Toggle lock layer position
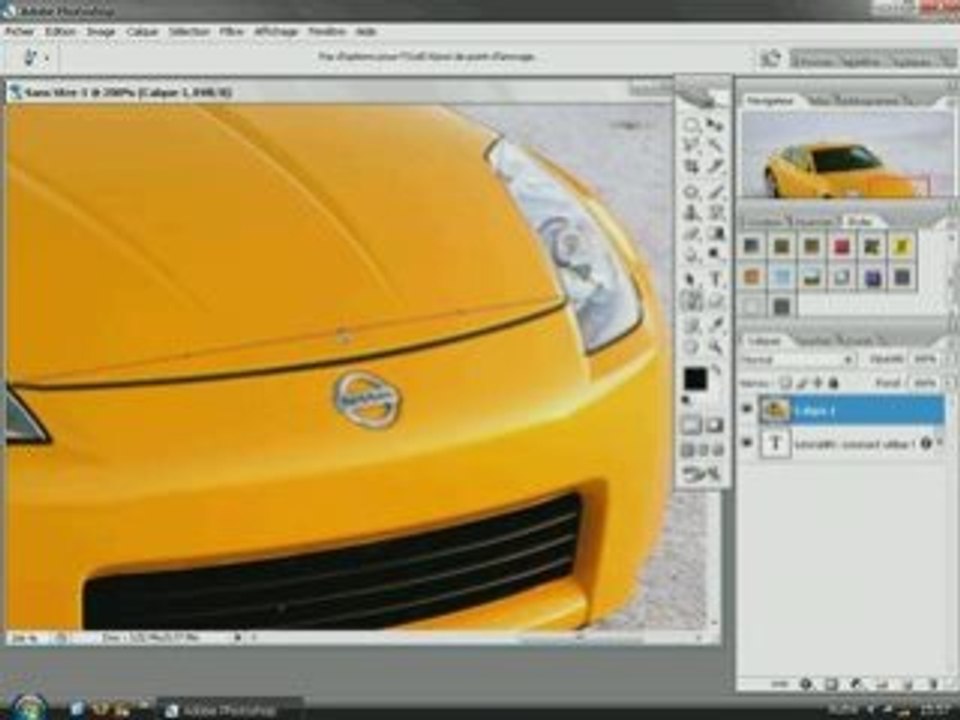The height and width of the screenshot is (720, 960). (x=817, y=383)
